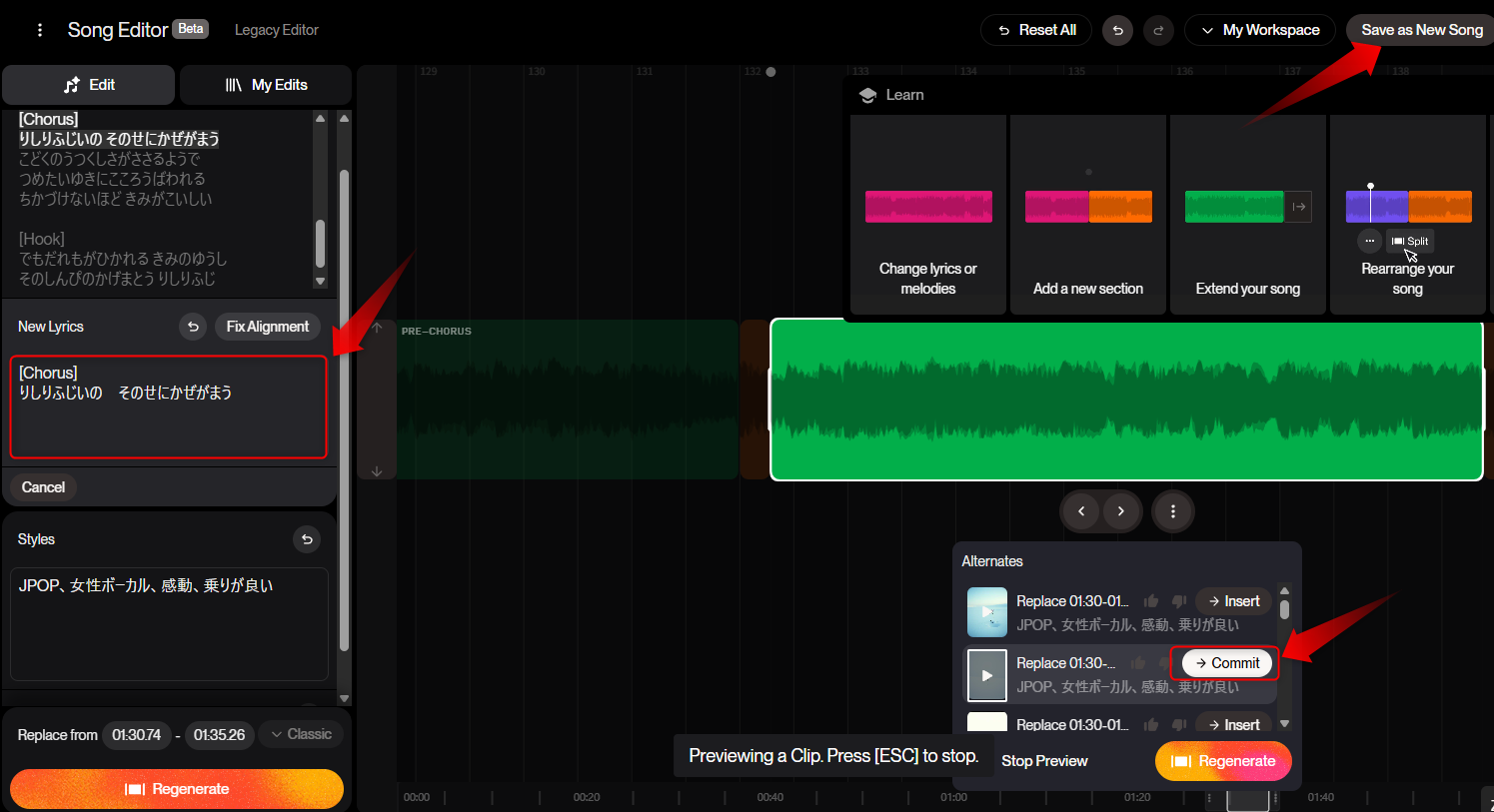Open the Classic model dropdown

[x=301, y=734]
